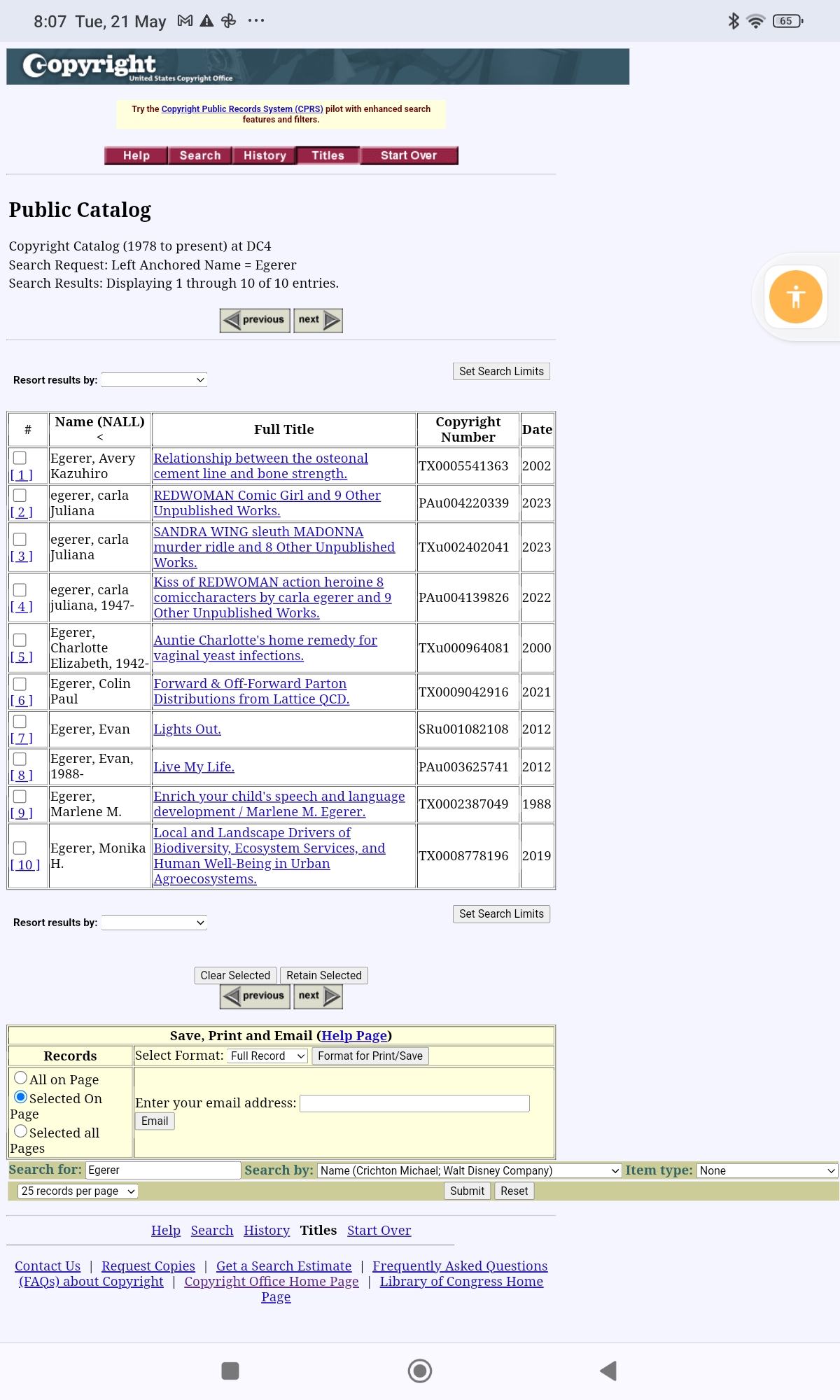This screenshot has width=840, height=1400.
Task: Tap the Android back triangle button
Action: 608,1371
